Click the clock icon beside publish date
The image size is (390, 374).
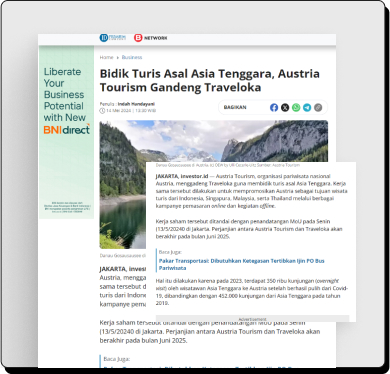[x=102, y=111]
